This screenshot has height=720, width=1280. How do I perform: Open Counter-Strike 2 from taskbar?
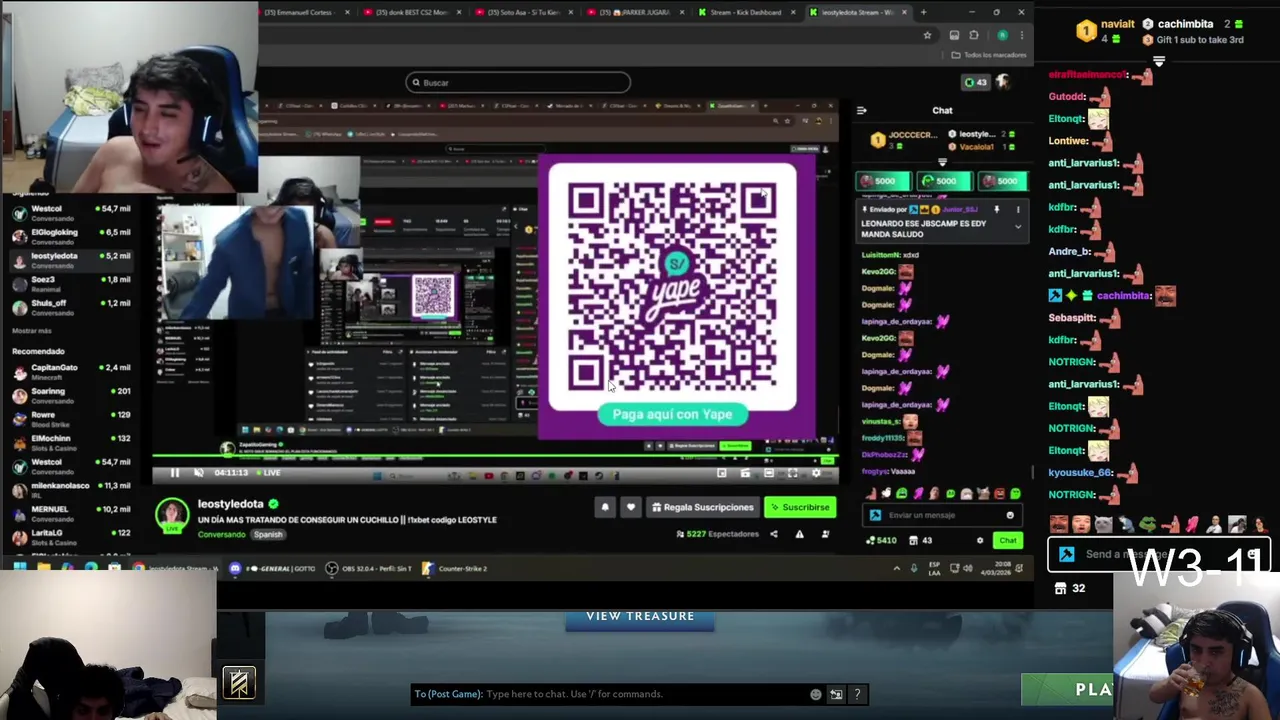click(x=454, y=569)
